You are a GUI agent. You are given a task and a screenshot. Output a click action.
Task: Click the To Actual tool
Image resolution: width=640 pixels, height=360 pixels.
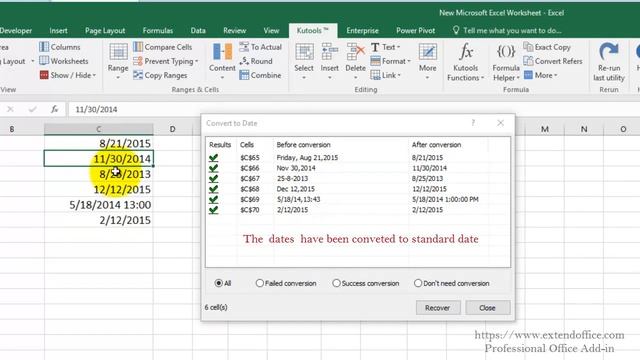pos(260,47)
